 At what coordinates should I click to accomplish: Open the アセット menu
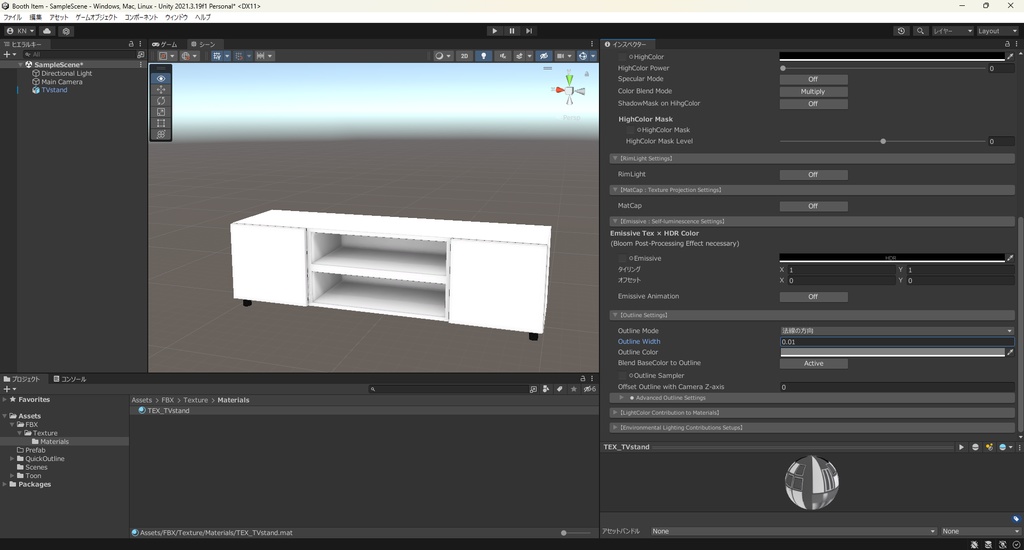tap(59, 17)
